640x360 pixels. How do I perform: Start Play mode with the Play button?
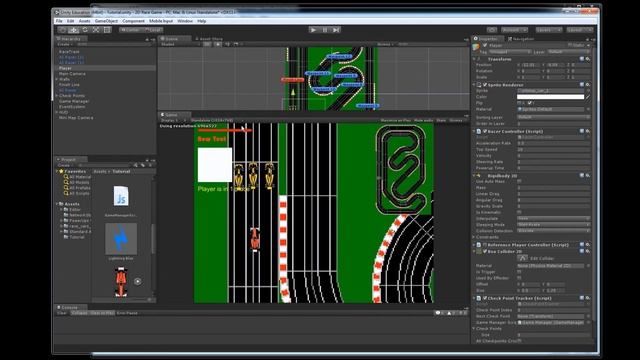click(313, 30)
